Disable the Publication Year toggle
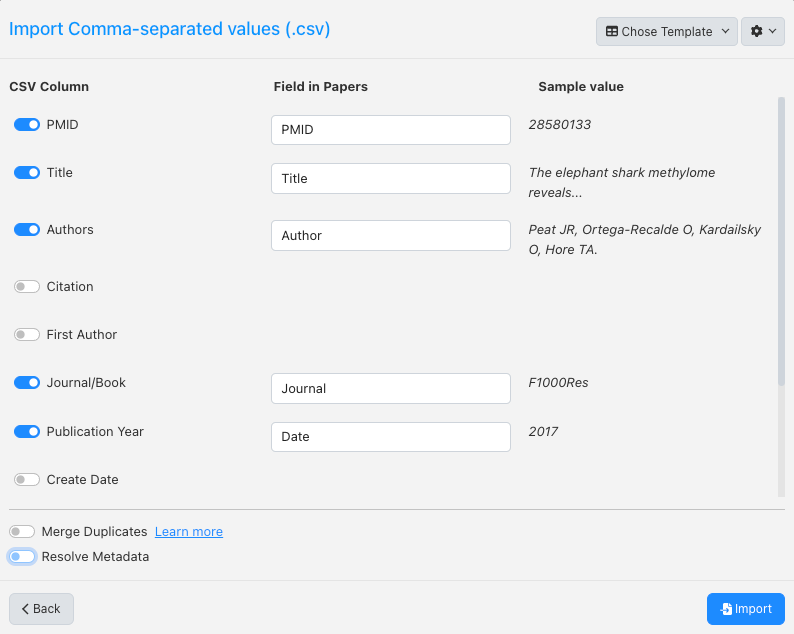Image resolution: width=794 pixels, height=634 pixels. coord(27,432)
